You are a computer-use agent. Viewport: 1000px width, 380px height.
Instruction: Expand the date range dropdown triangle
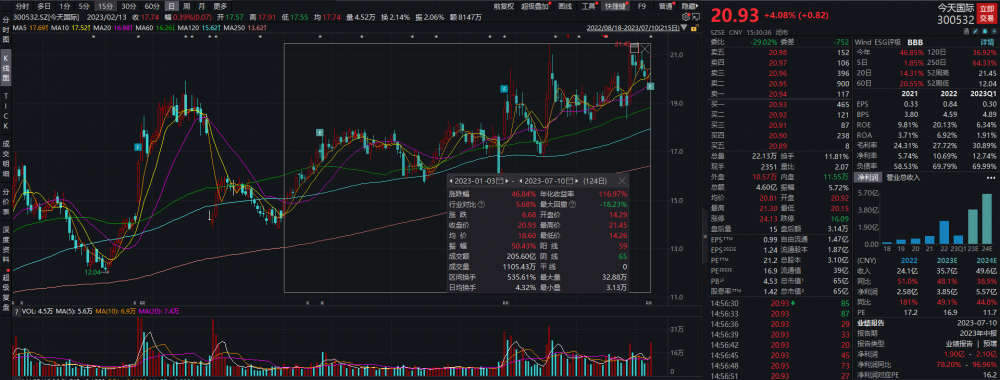coord(684,27)
